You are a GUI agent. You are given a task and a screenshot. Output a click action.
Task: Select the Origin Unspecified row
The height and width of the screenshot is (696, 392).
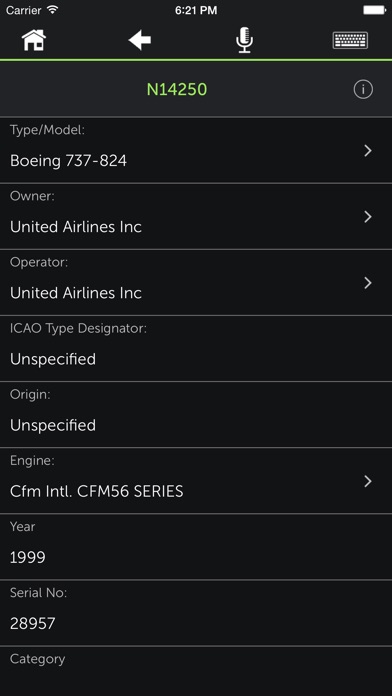click(x=196, y=415)
